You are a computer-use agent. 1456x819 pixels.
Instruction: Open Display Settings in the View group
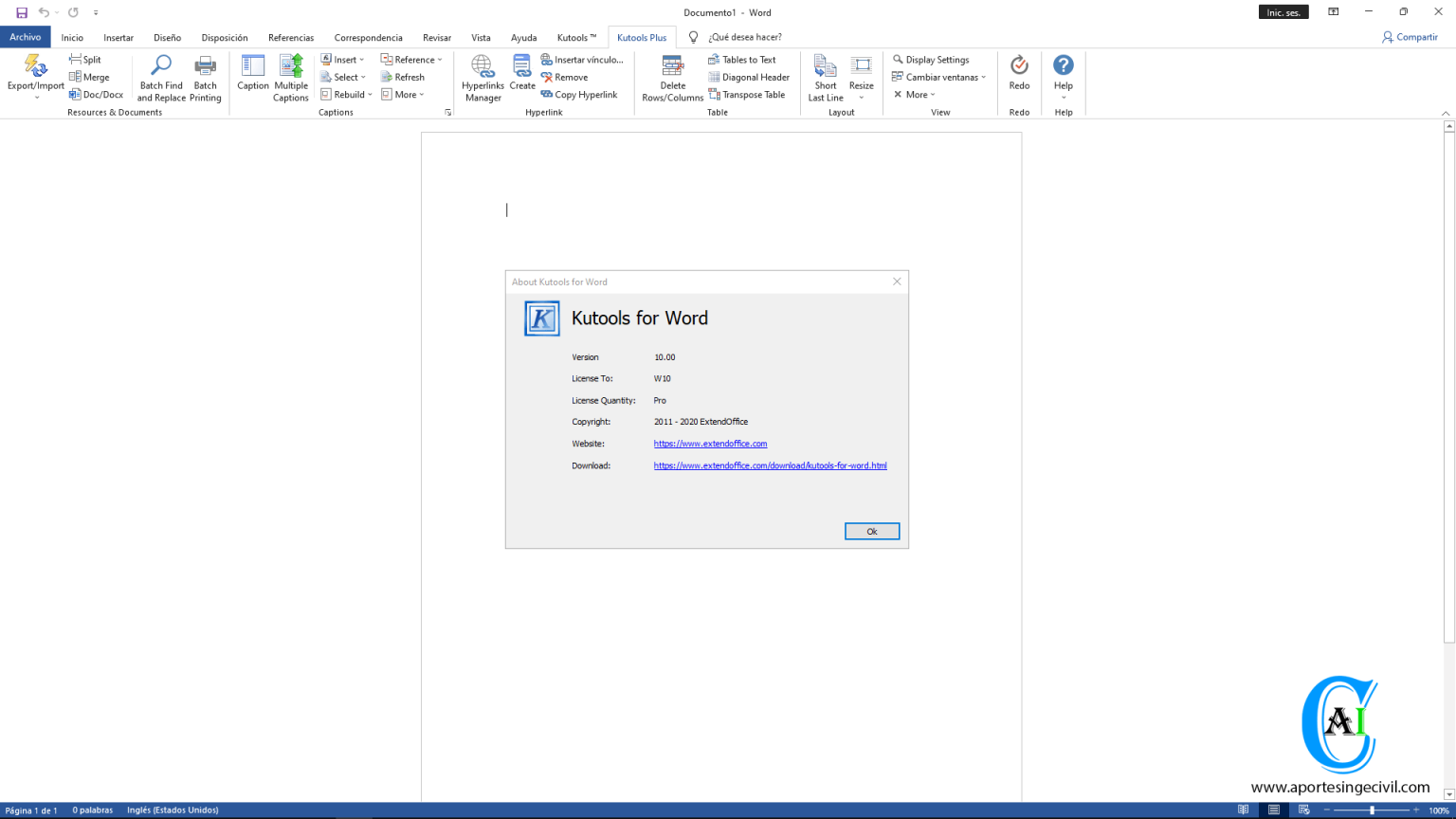(x=932, y=59)
